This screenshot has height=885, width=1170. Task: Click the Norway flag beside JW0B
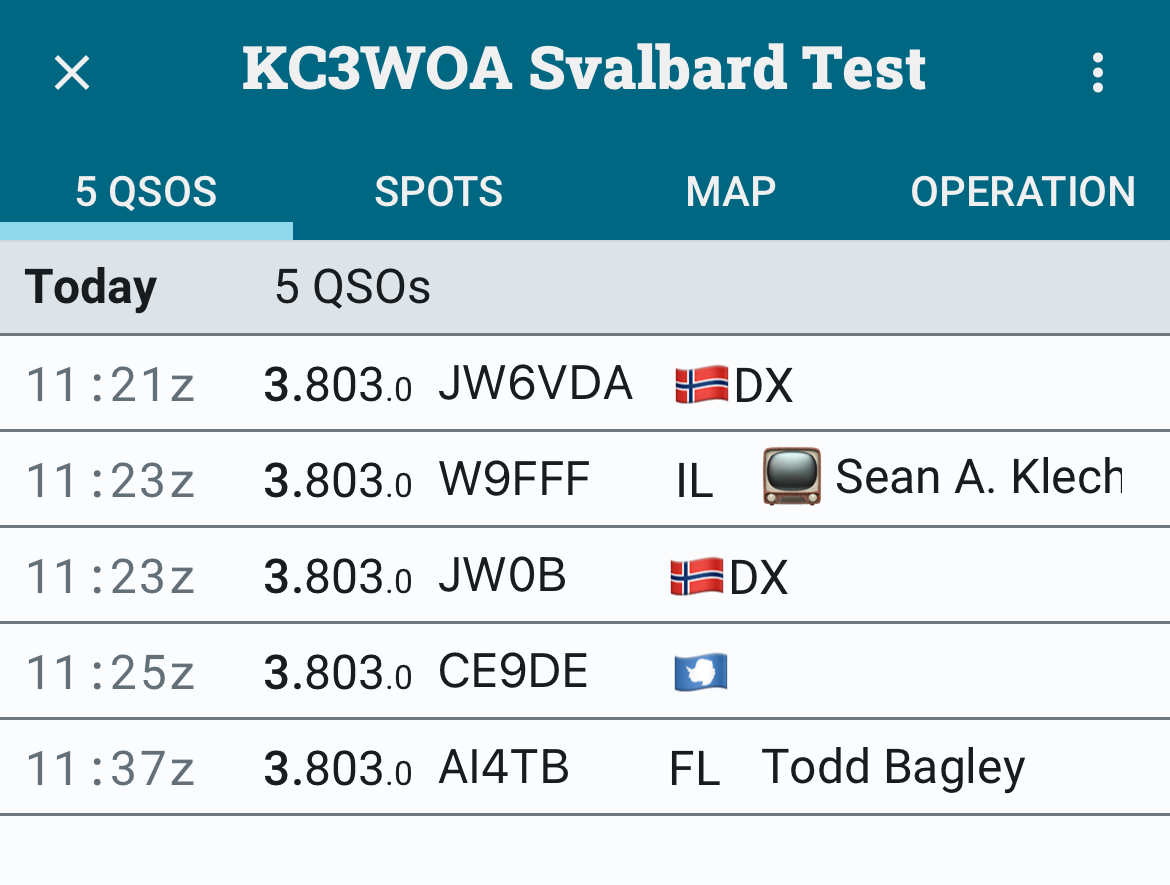pos(696,577)
